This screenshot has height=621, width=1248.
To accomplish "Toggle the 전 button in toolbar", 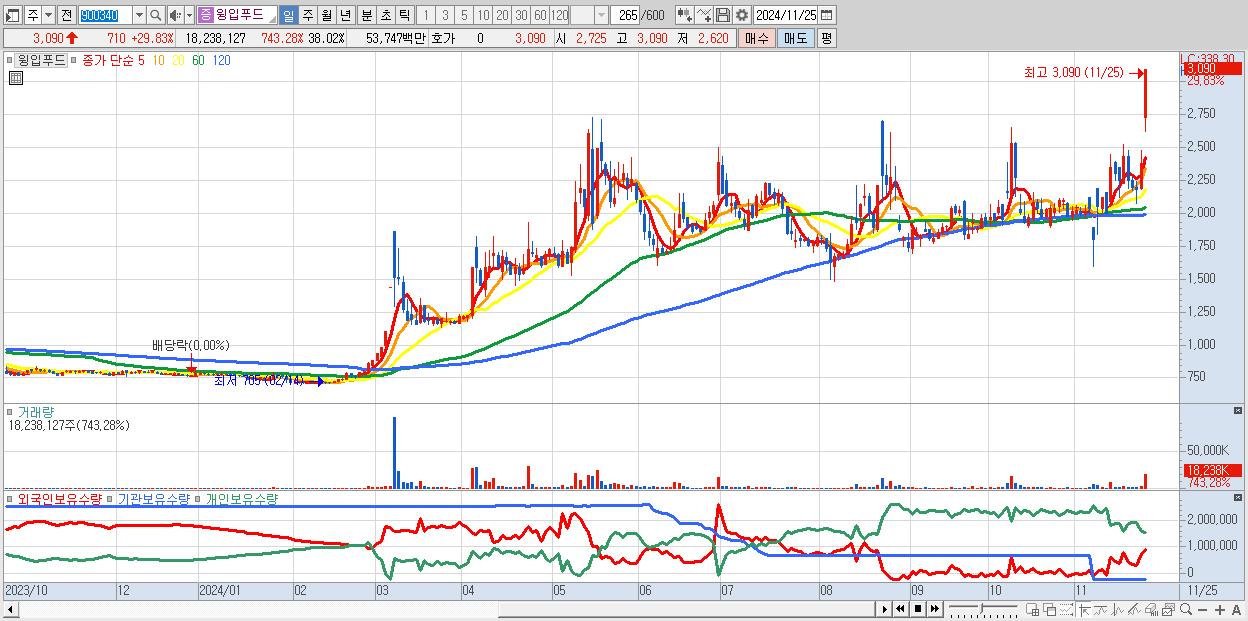I will coord(66,15).
